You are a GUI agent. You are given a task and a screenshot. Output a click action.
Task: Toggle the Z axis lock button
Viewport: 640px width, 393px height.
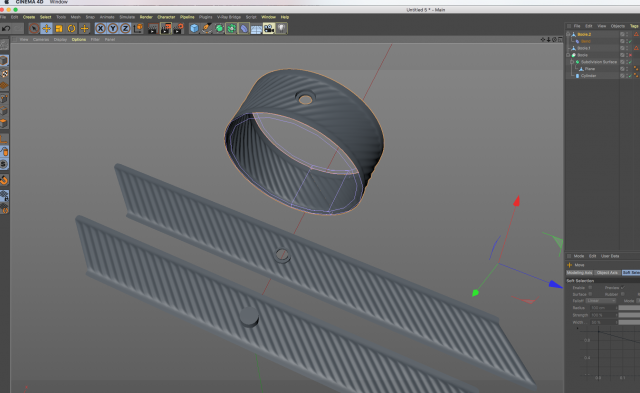[125, 28]
